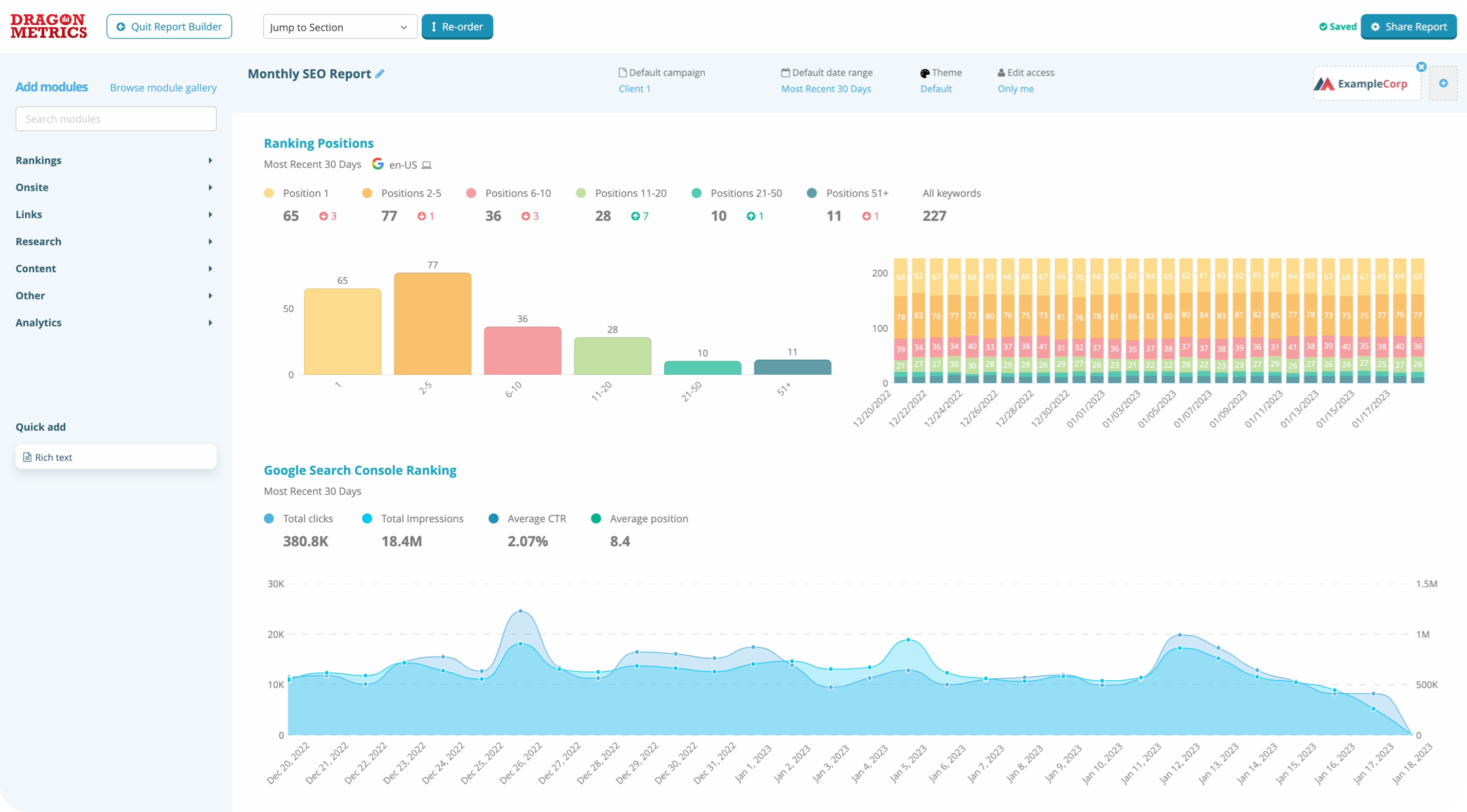Screen dimensions: 1467x812
Task: Click the green Saved status indicator
Action: (1337, 27)
